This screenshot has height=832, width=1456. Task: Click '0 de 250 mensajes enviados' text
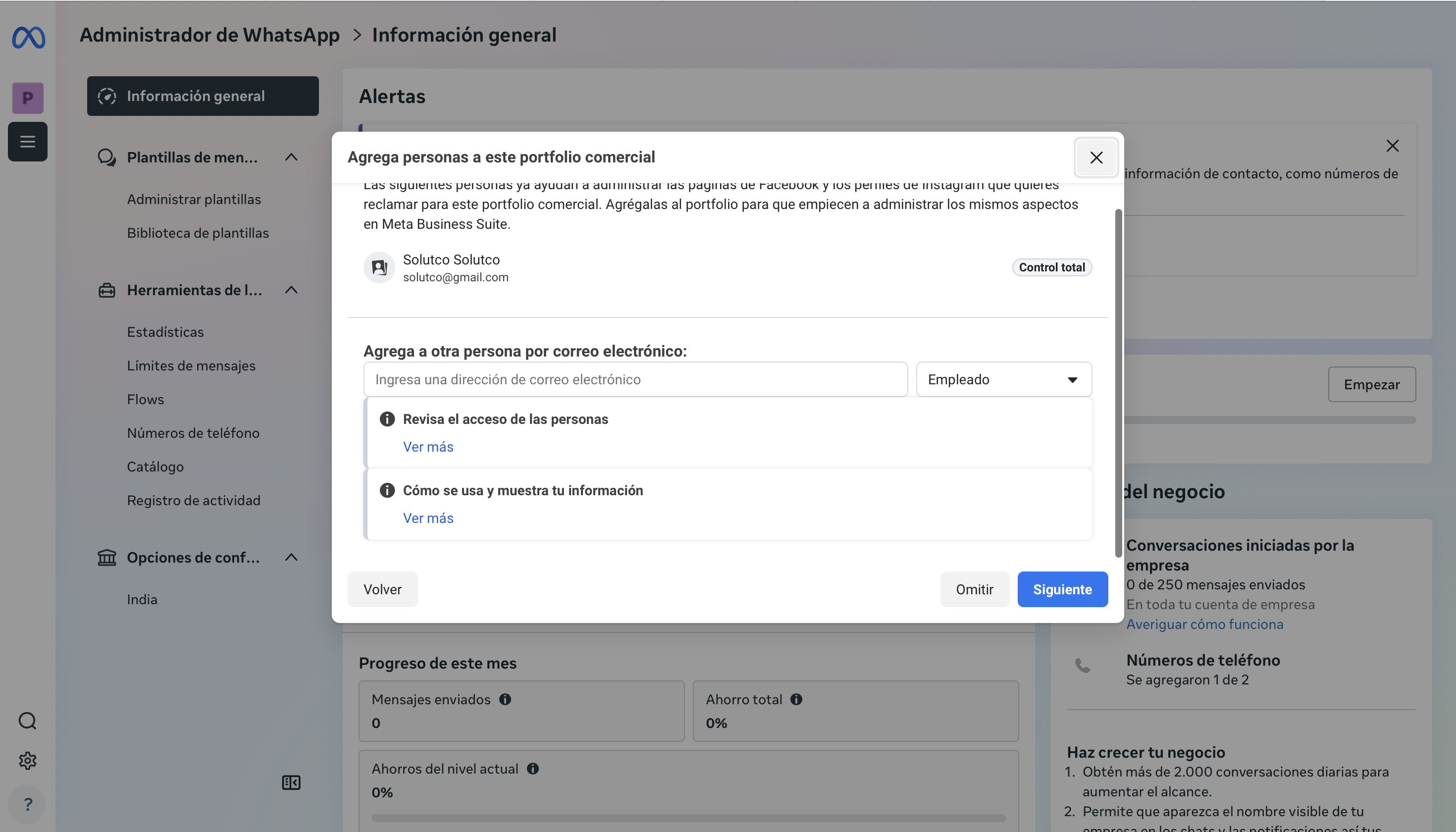(1215, 584)
